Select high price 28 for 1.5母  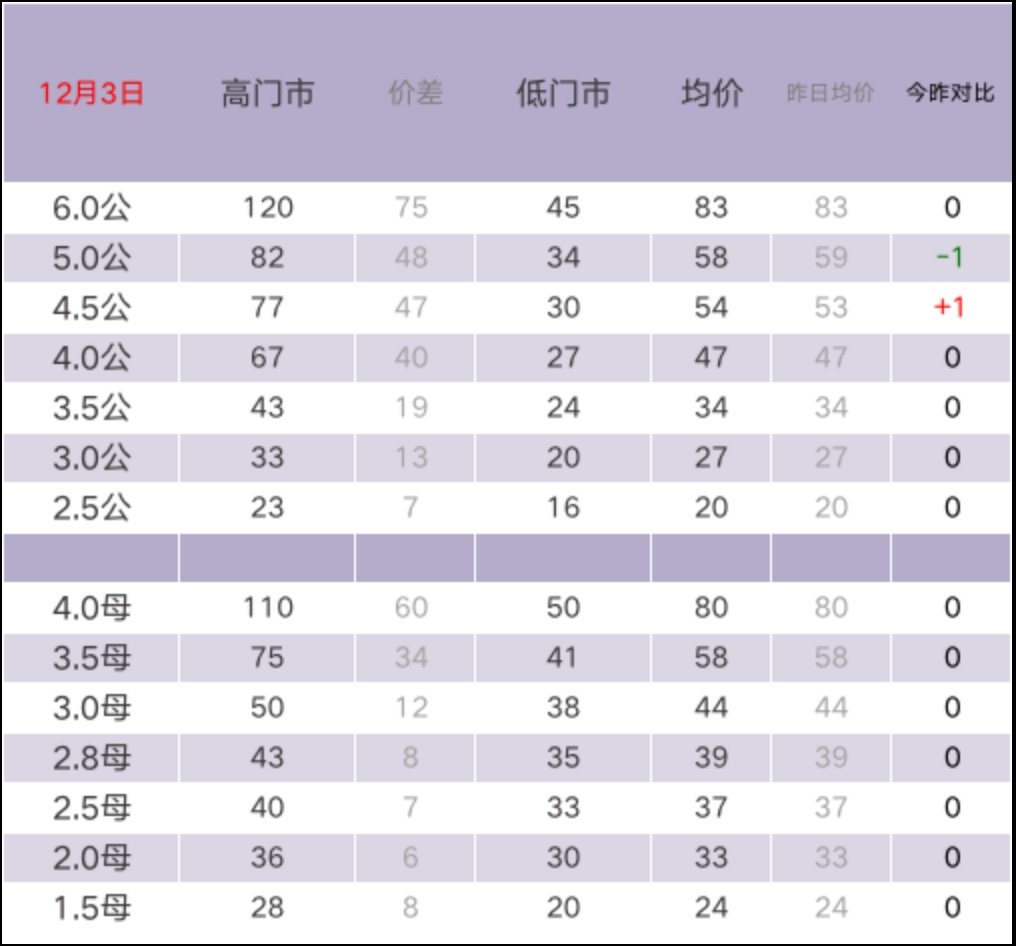(268, 907)
